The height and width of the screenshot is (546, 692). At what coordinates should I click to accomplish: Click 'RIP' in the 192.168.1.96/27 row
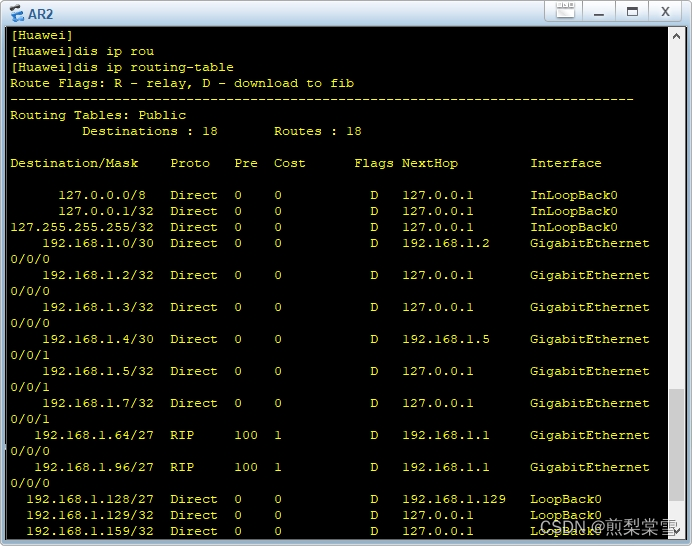pos(182,467)
